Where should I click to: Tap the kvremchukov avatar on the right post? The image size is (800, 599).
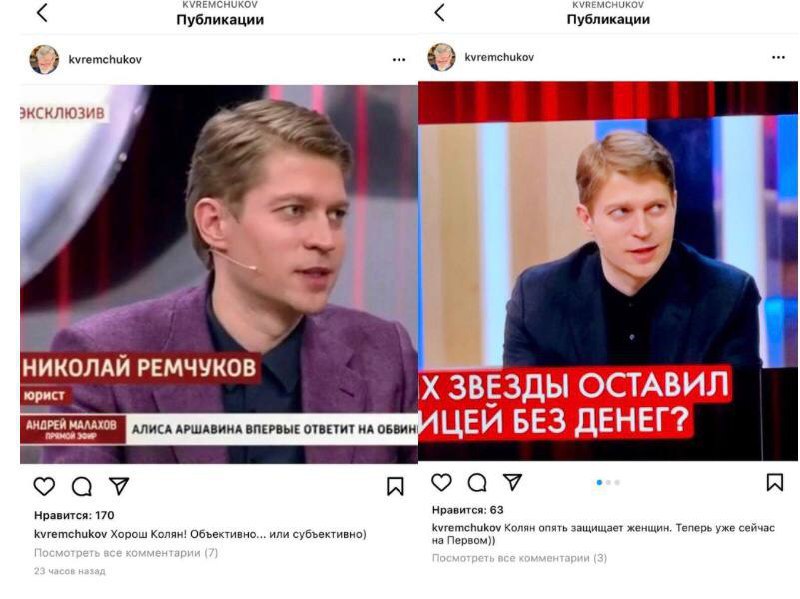[x=441, y=57]
